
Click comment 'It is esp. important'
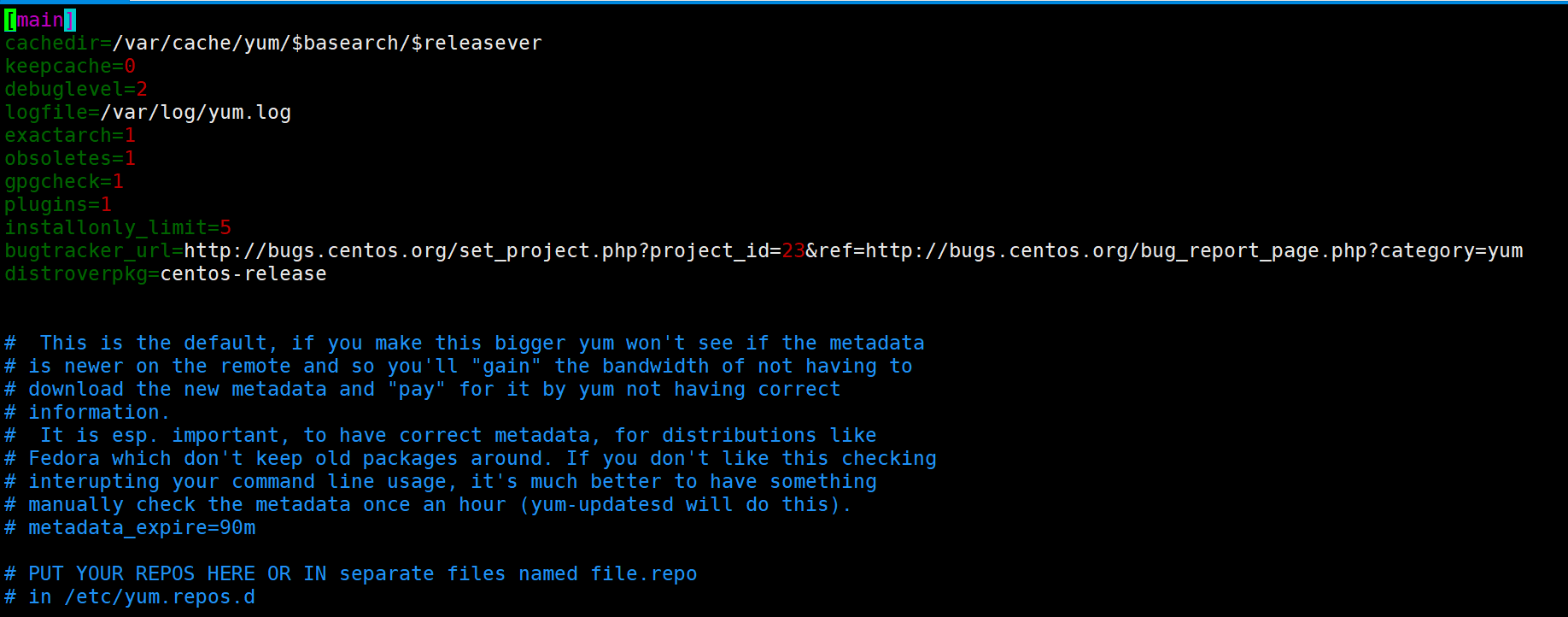[x=441, y=435]
